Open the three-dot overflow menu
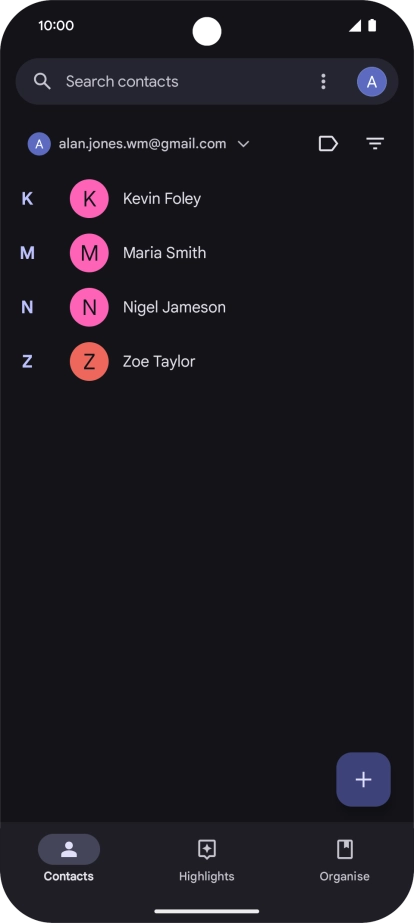This screenshot has width=414, height=923. tap(323, 81)
